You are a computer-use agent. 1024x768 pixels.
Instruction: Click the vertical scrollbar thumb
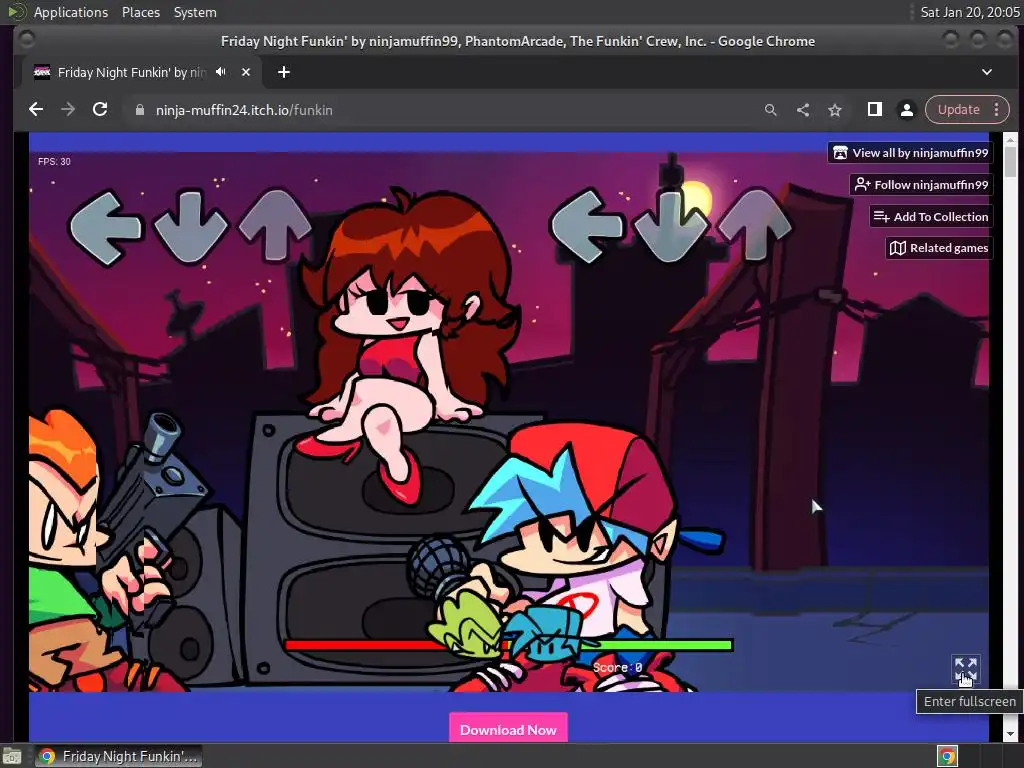(1010, 162)
